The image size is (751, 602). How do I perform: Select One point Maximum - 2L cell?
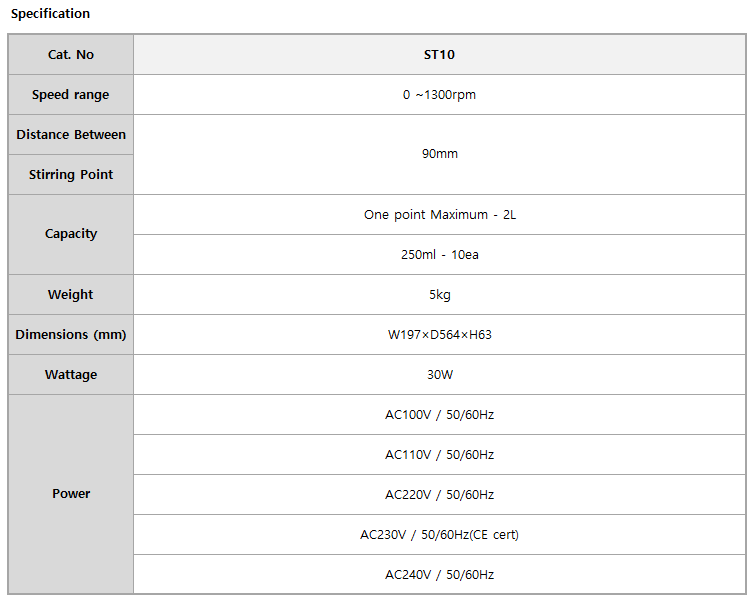(439, 215)
